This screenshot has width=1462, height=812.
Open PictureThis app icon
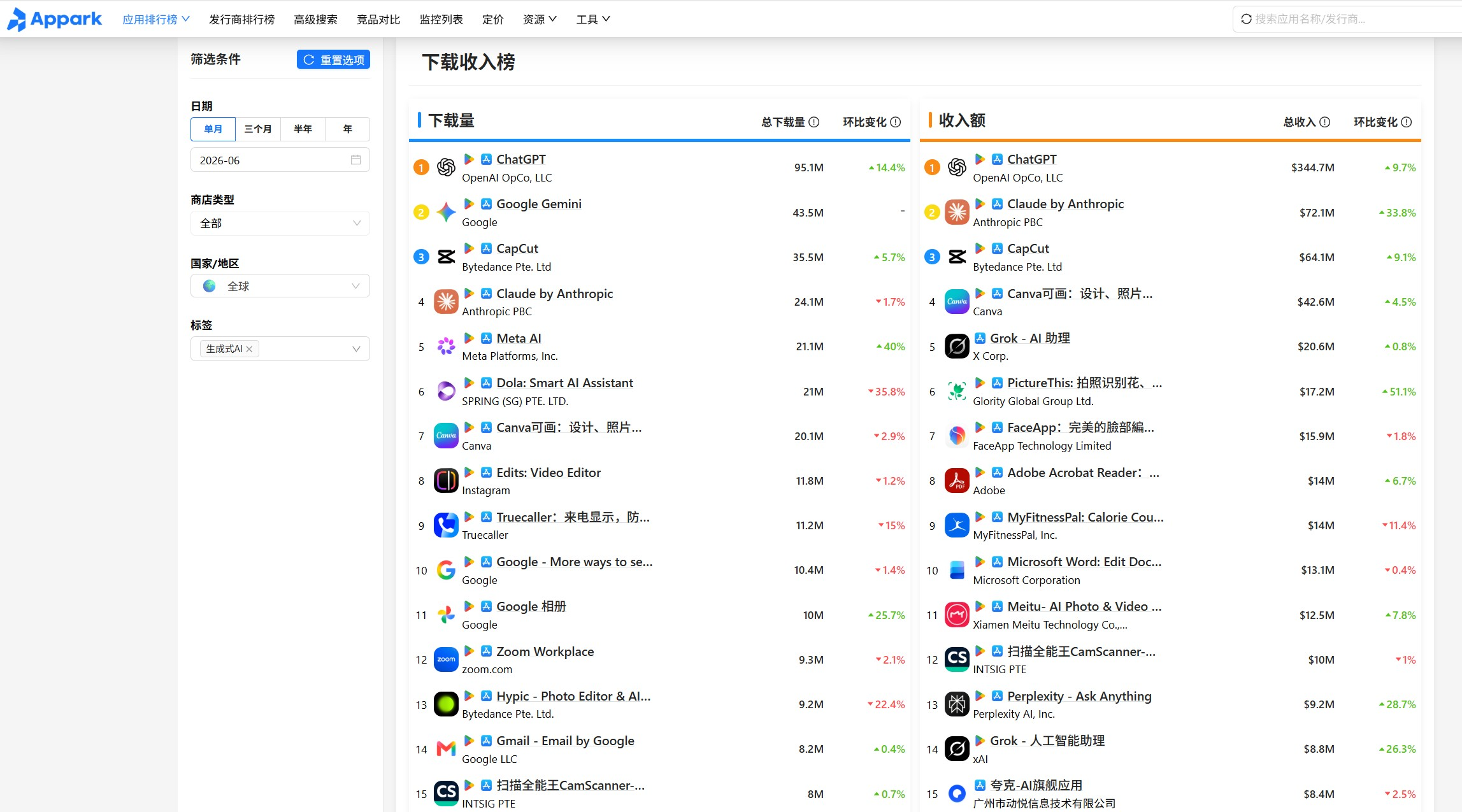click(x=957, y=391)
